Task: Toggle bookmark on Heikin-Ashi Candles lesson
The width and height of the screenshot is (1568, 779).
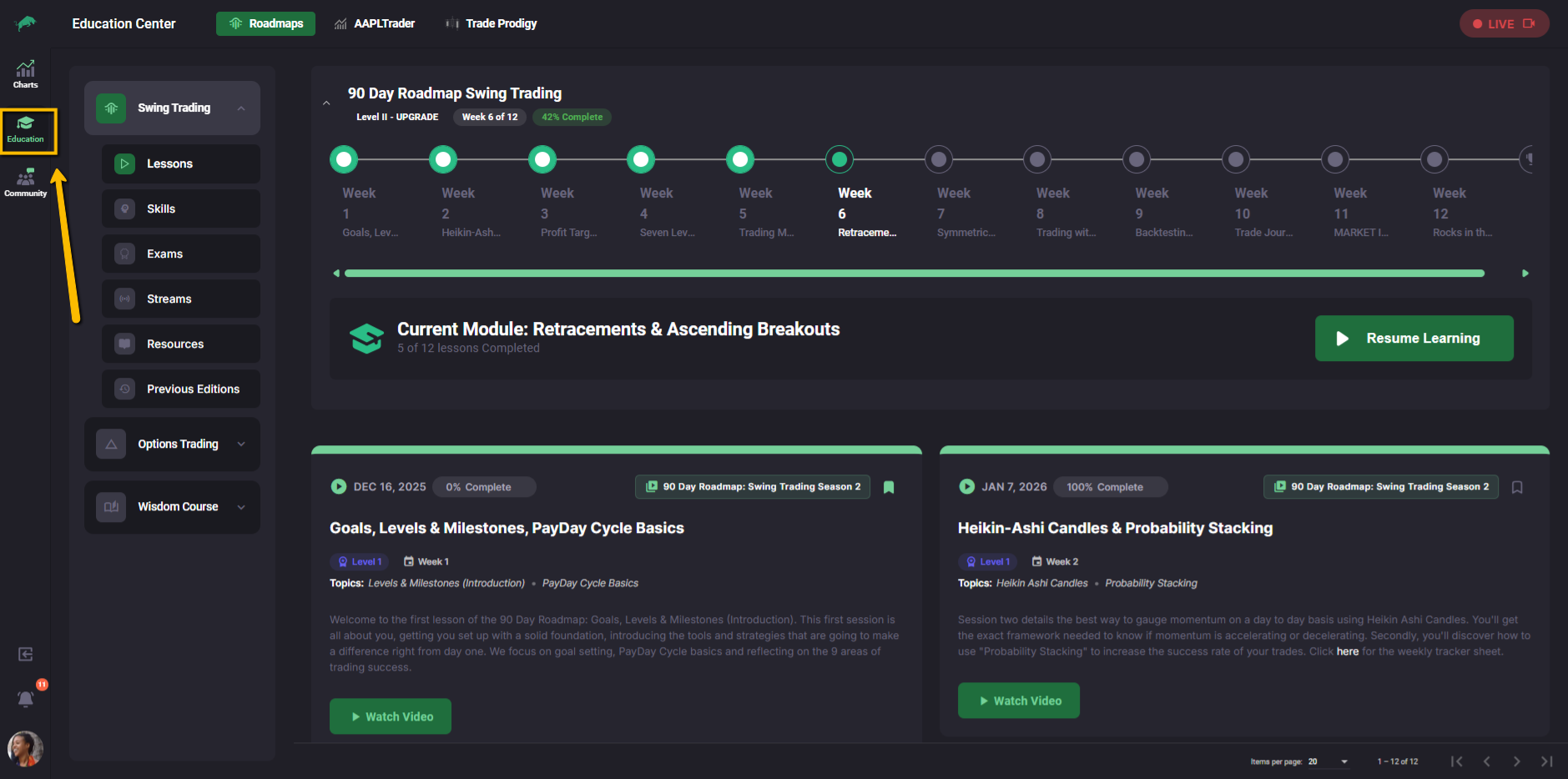Action: click(1517, 487)
